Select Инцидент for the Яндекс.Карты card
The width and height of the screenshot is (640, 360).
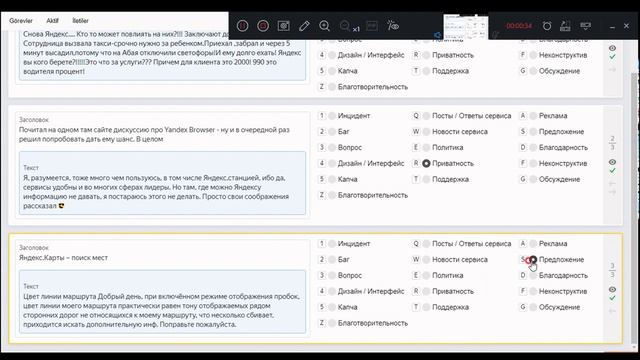332,244
